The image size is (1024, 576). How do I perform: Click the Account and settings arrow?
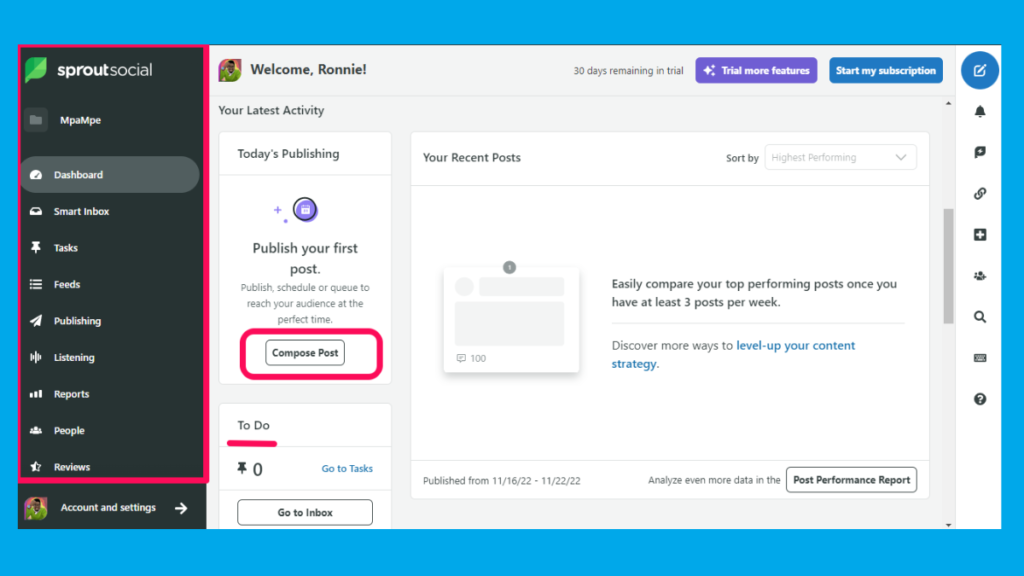click(182, 508)
